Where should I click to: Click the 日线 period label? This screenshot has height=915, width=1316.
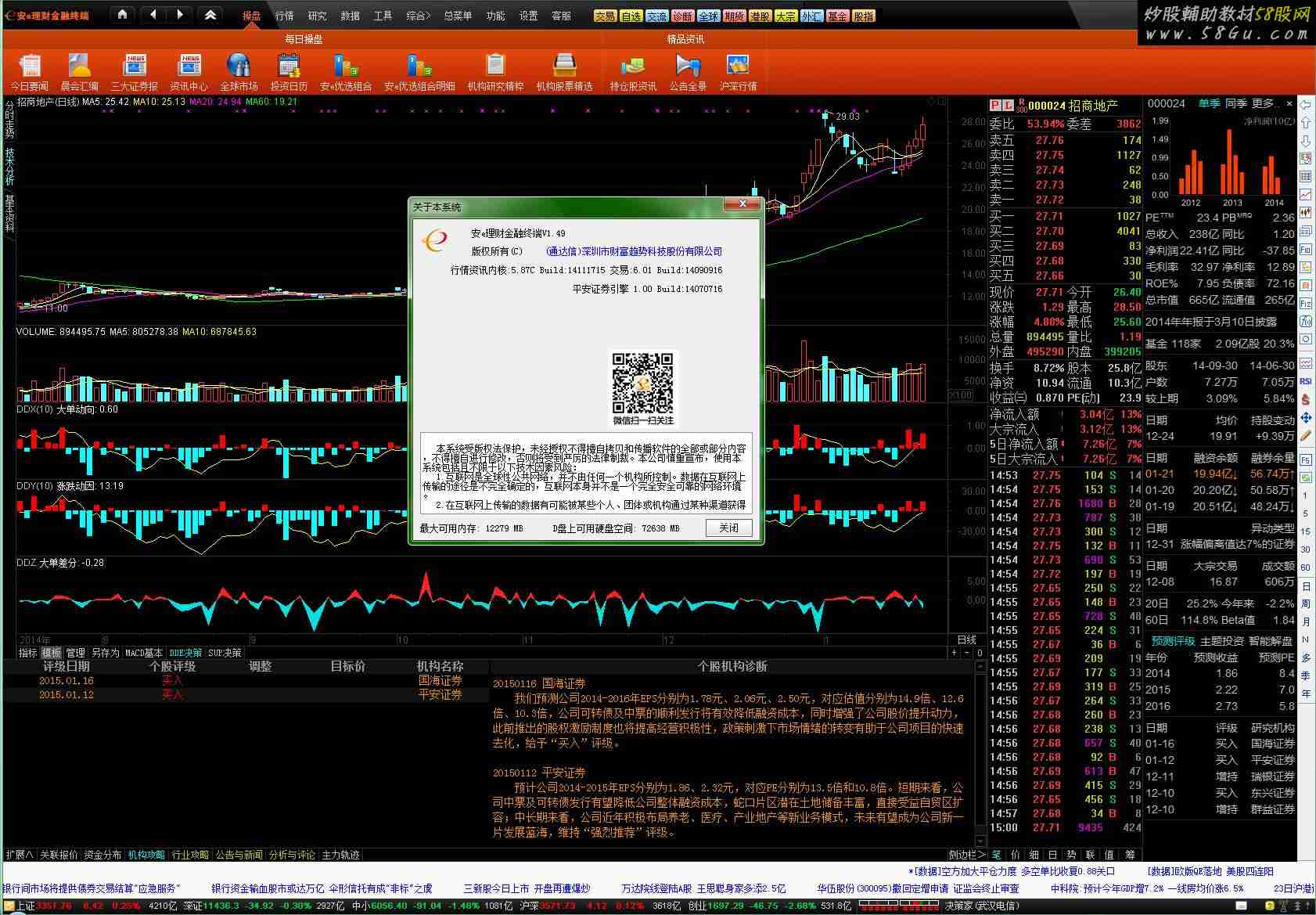(x=967, y=639)
